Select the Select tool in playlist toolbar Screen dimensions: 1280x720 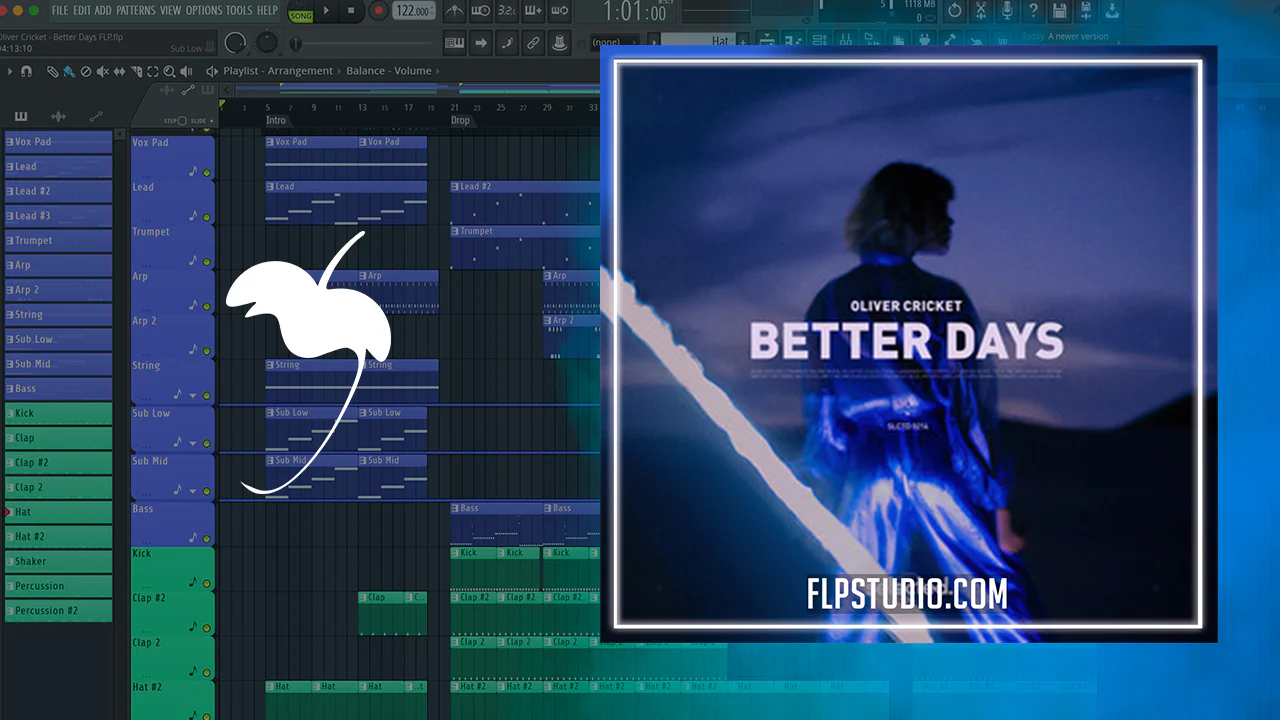153,71
